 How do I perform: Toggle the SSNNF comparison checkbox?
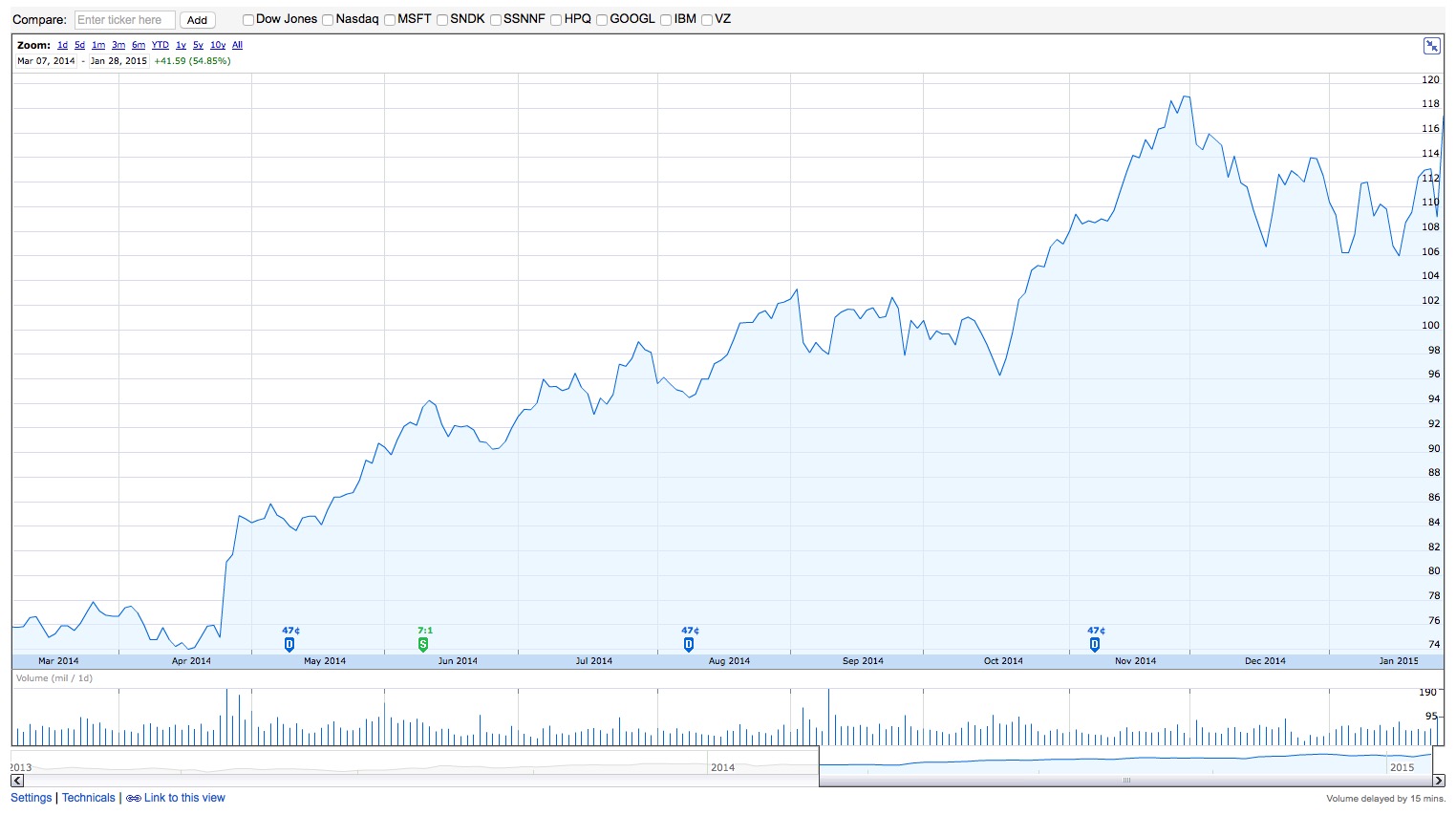click(496, 20)
